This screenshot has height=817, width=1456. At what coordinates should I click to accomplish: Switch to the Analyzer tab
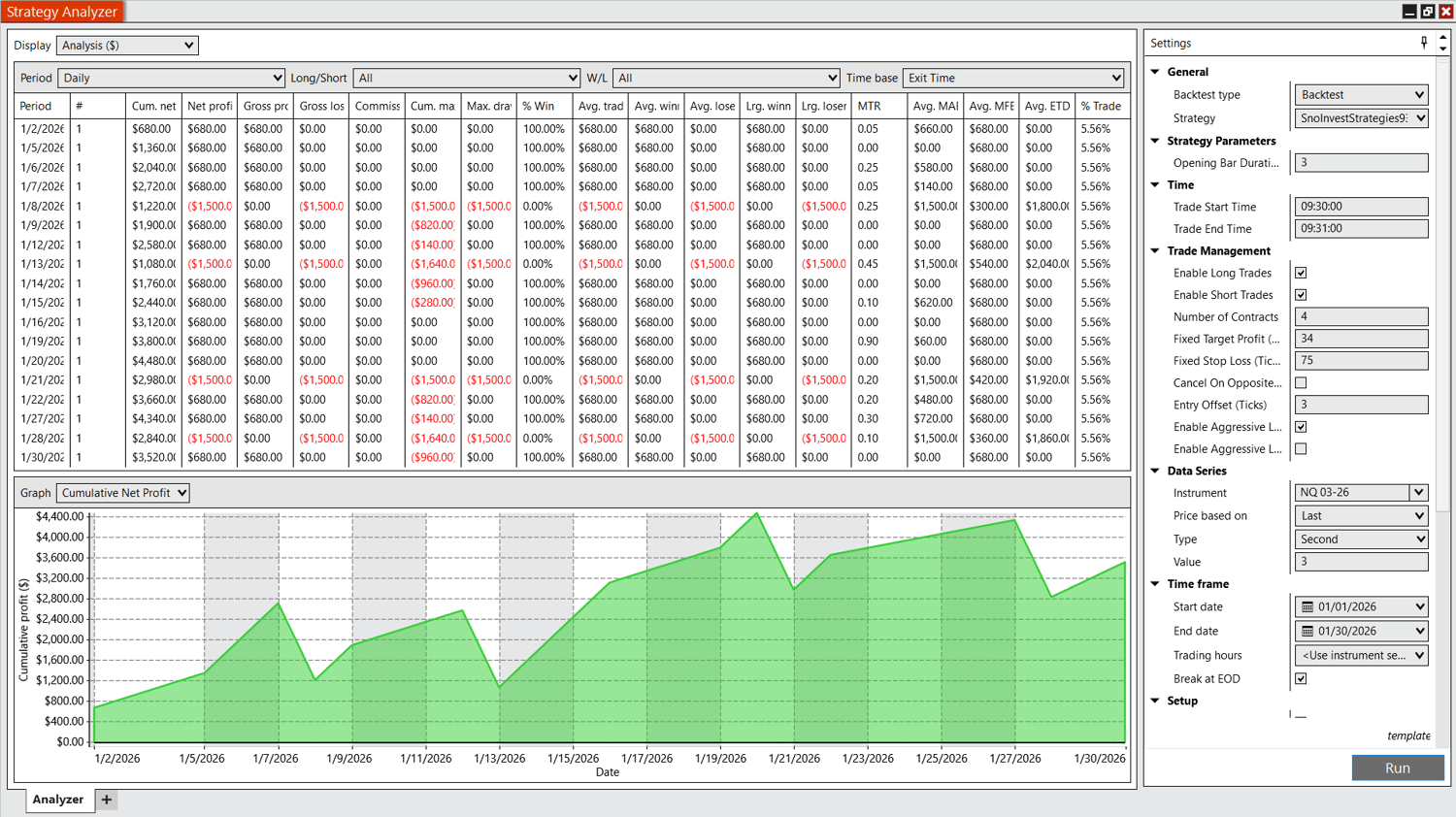[58, 800]
